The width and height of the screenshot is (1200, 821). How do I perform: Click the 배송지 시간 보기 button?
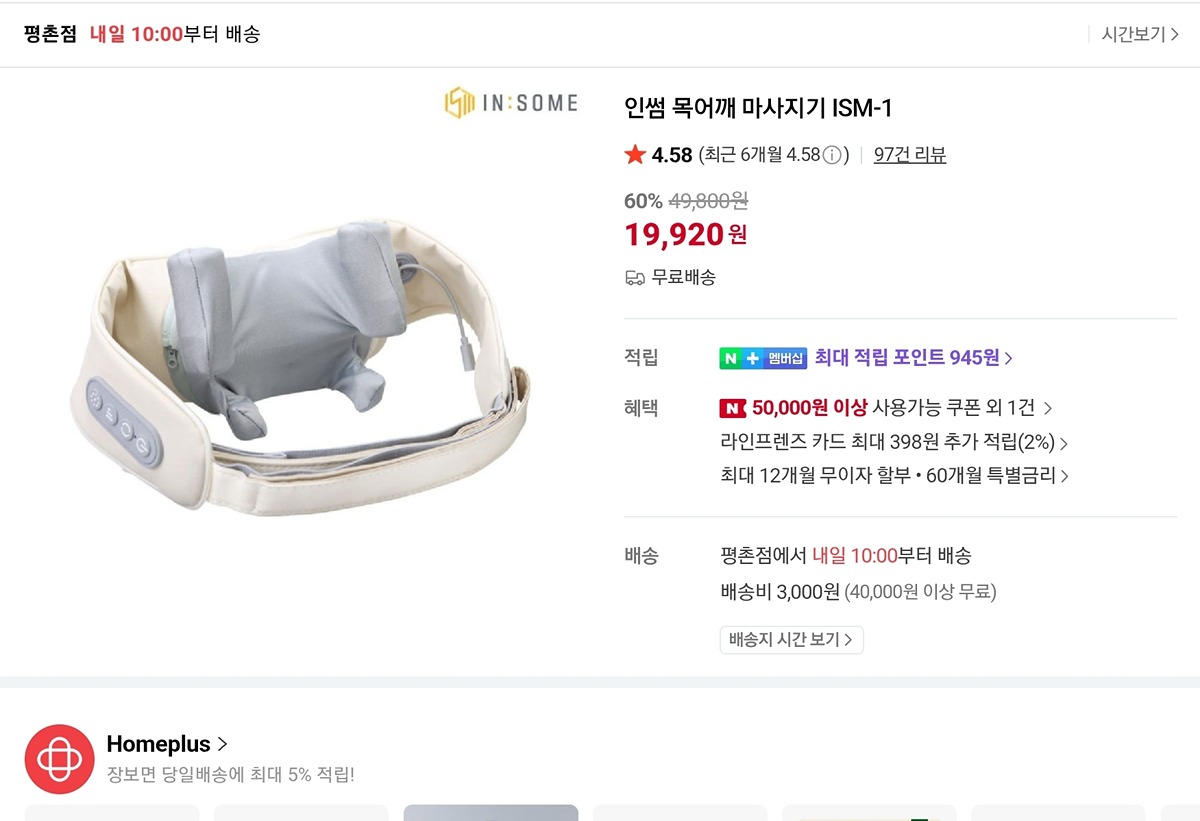click(791, 640)
